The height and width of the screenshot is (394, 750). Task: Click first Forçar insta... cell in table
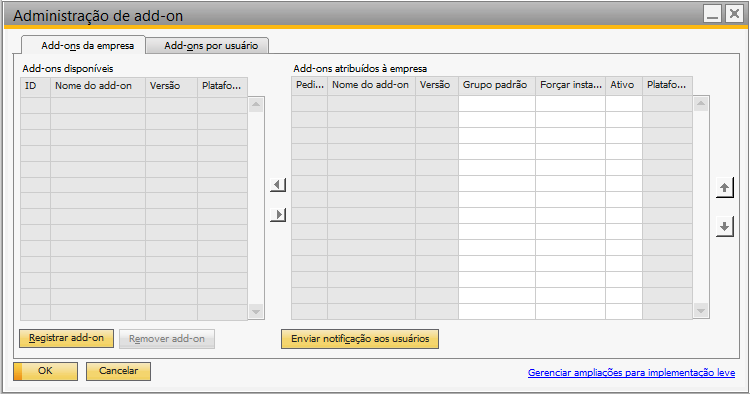click(x=570, y=103)
